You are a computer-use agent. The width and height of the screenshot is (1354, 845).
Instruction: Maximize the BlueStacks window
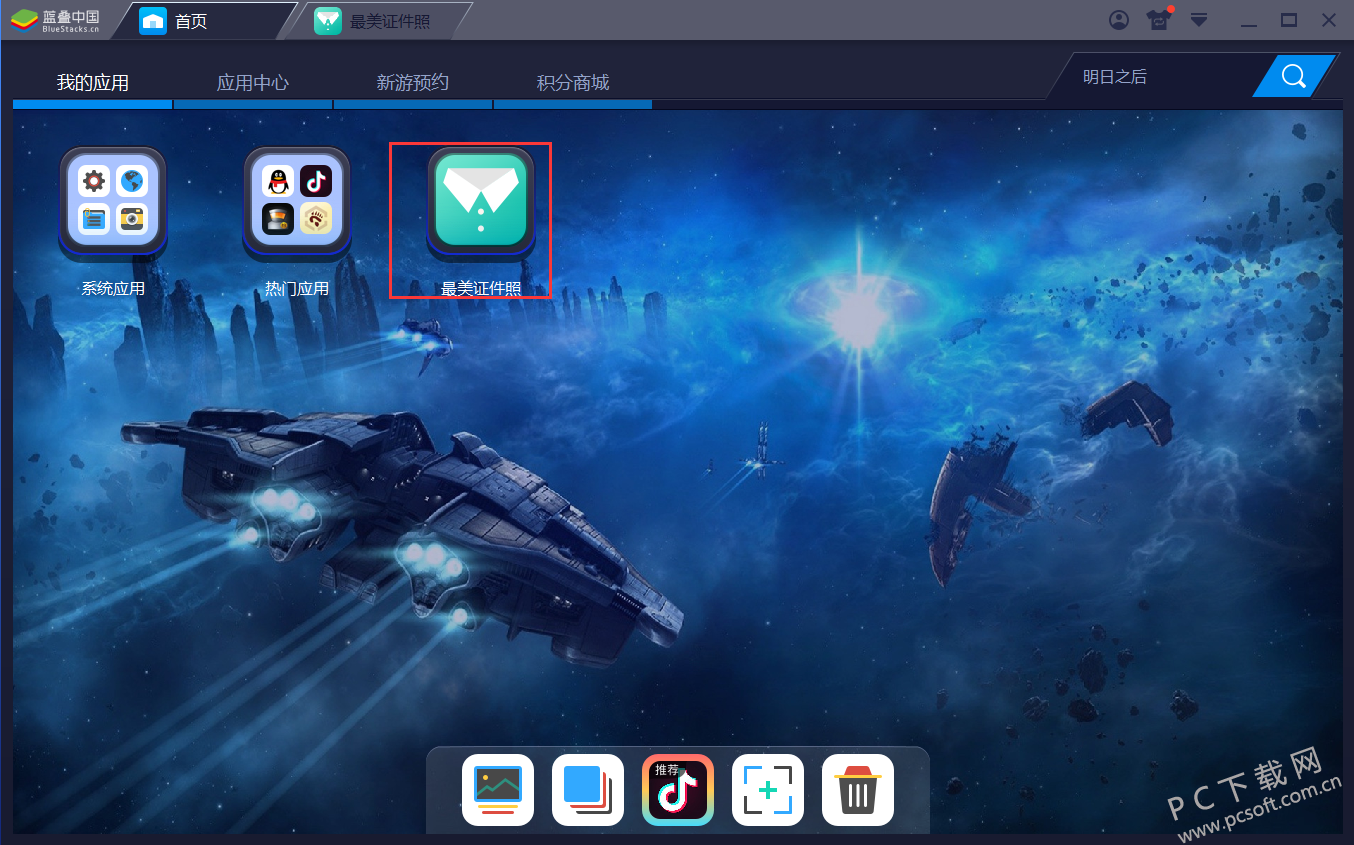coord(1289,20)
